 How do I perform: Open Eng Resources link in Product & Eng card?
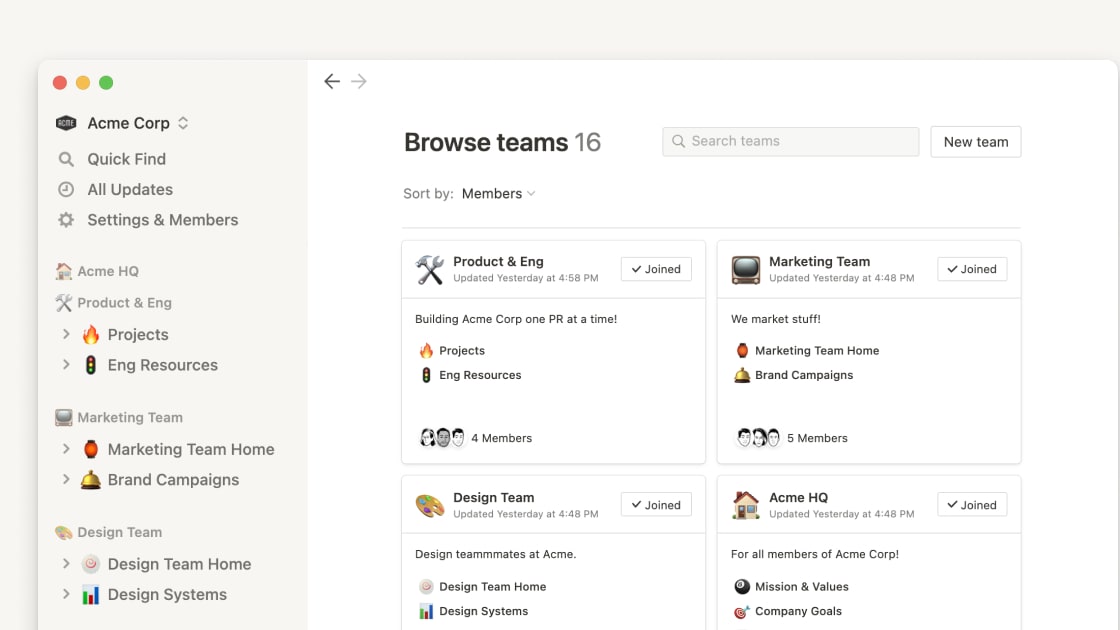(480, 375)
